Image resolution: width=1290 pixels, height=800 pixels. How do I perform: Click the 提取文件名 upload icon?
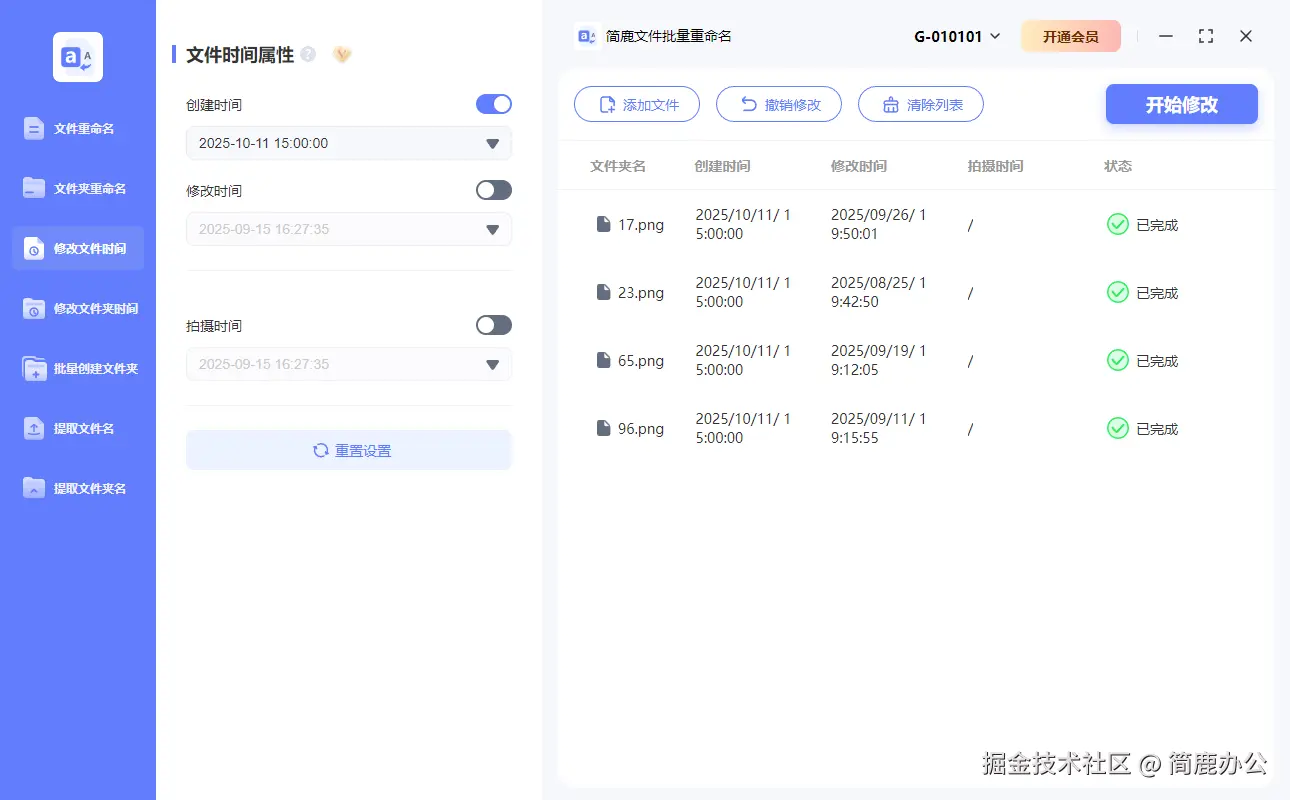(34, 428)
